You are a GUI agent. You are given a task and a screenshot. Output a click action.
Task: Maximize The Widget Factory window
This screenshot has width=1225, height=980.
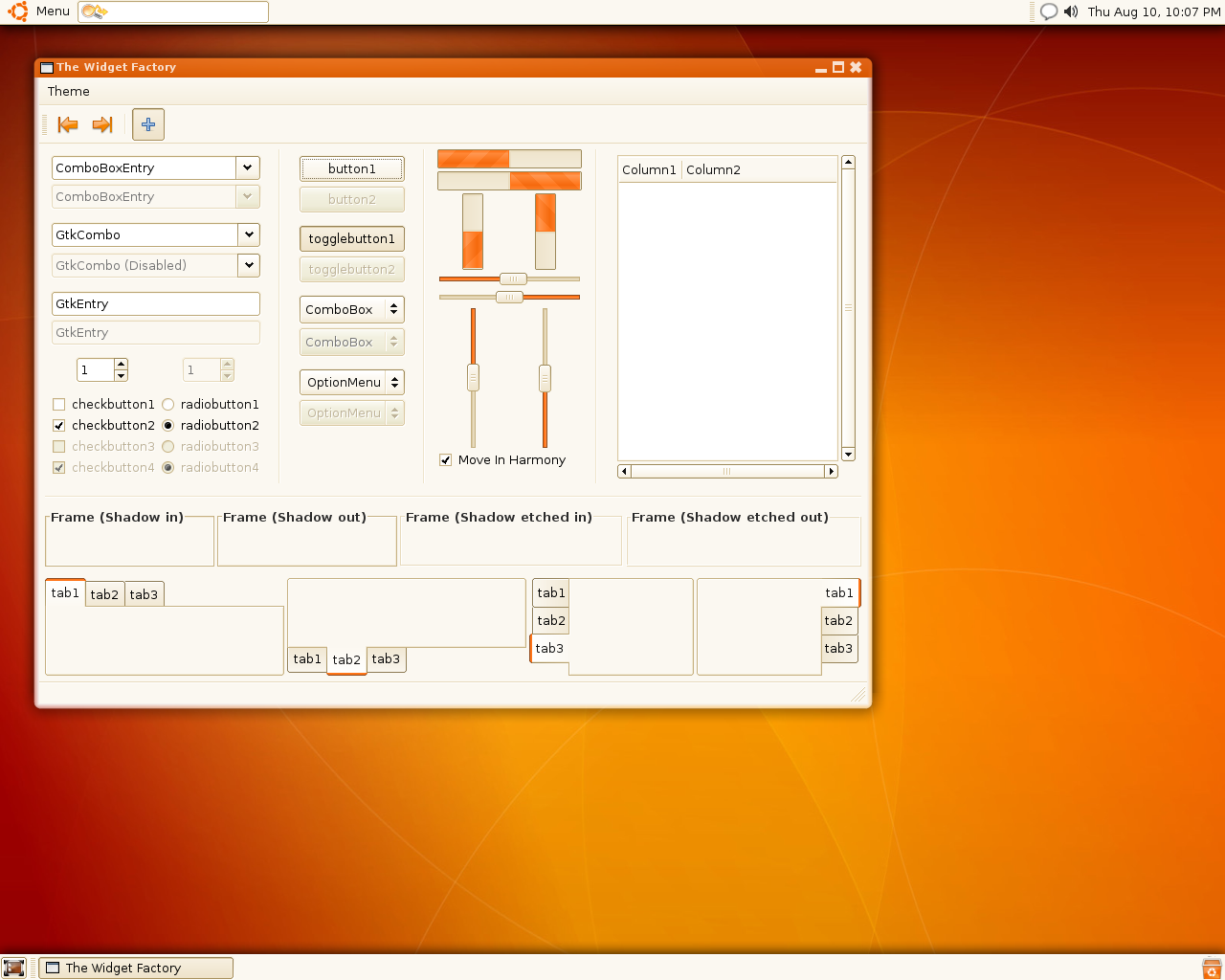838,67
